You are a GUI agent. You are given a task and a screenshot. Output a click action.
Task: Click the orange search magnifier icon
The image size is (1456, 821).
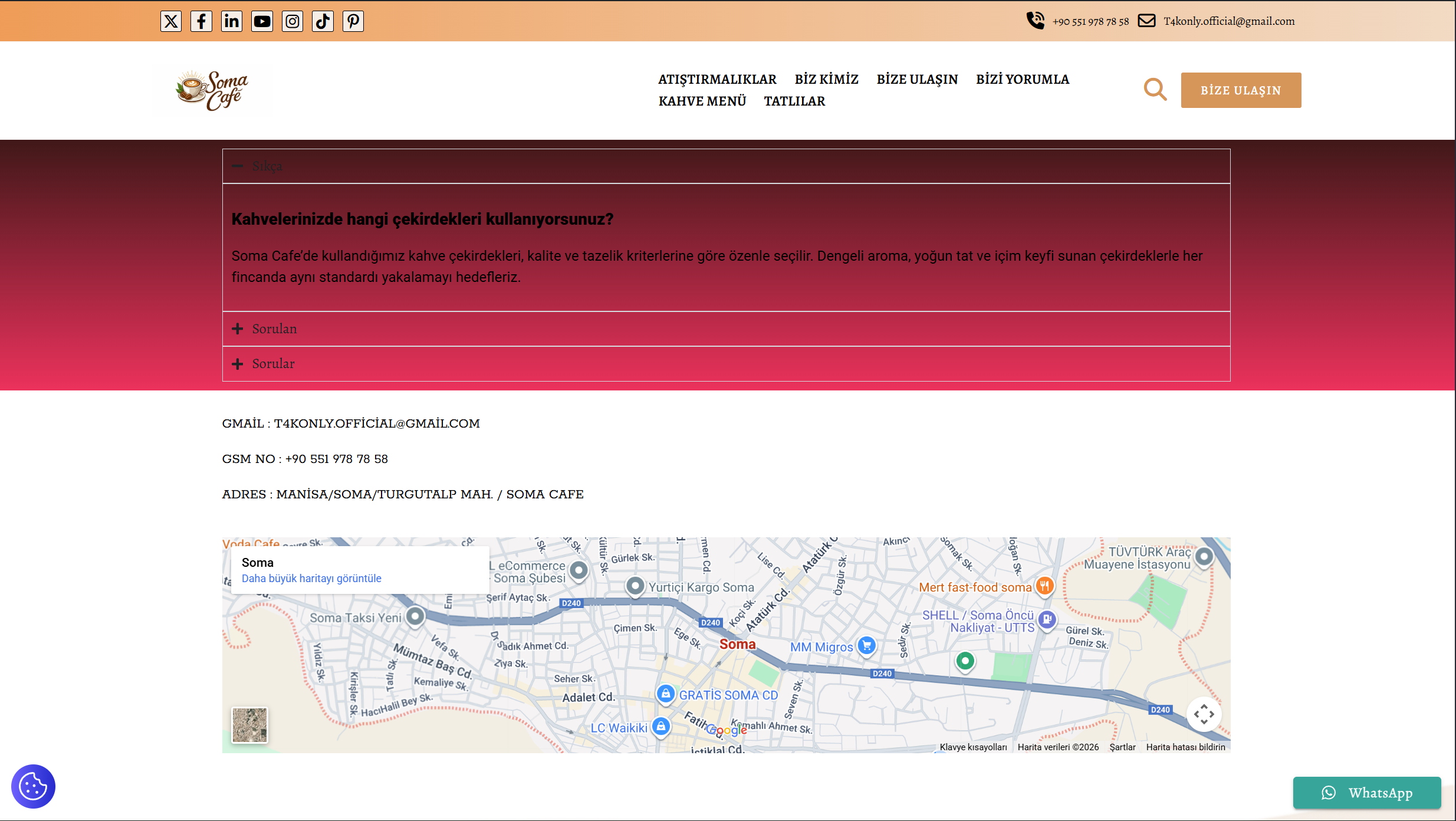click(1155, 90)
